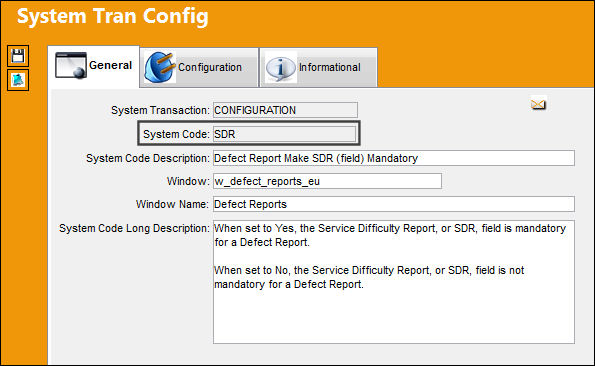The width and height of the screenshot is (595, 366).
Task: Click the Window field w_defect_reports_eu
Action: click(x=327, y=181)
